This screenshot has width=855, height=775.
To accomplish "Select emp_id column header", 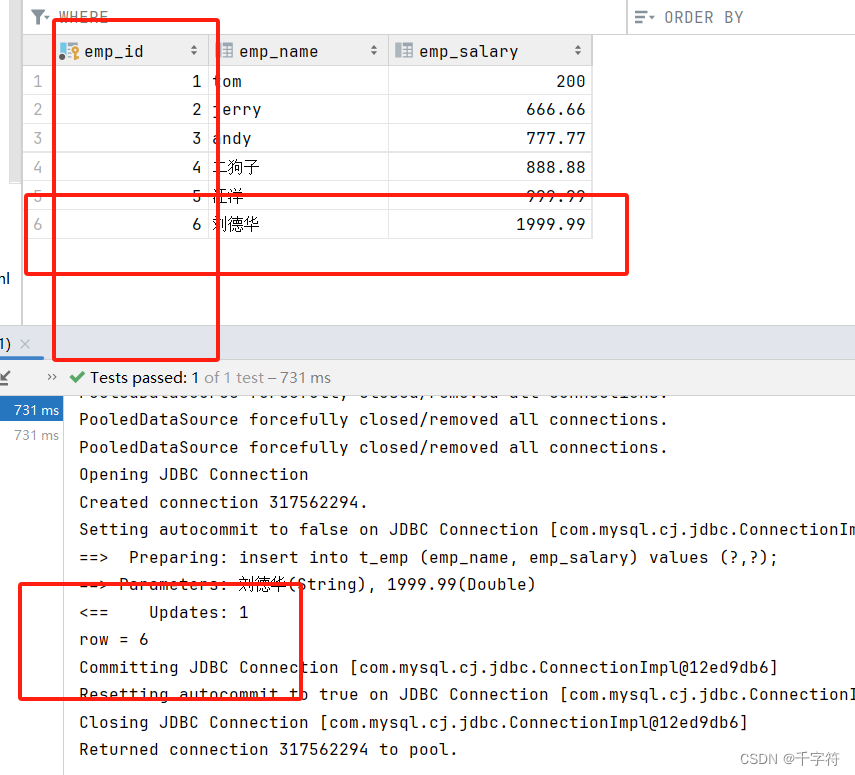I will (131, 51).
